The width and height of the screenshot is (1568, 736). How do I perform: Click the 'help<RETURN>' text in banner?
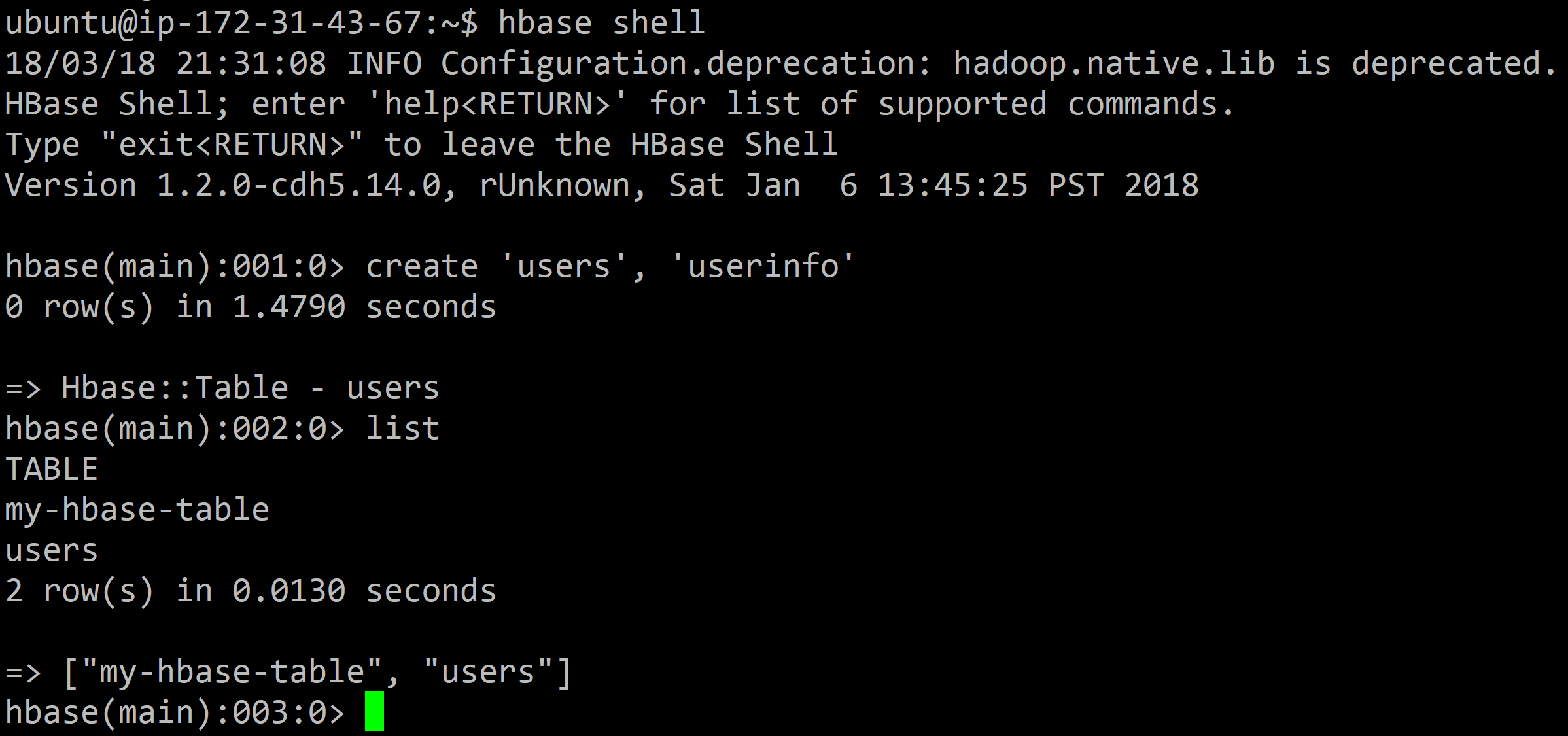497,105
